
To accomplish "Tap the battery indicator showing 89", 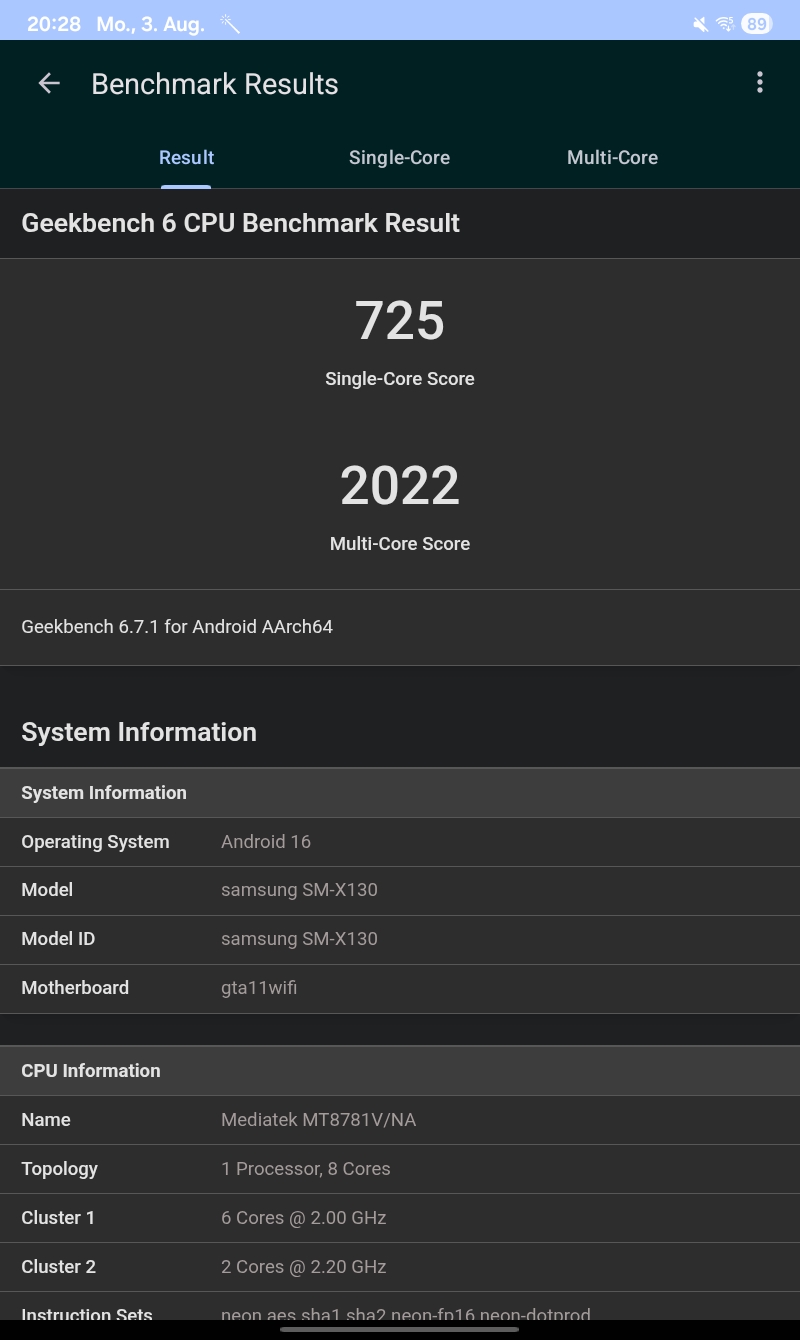I will (757, 24).
